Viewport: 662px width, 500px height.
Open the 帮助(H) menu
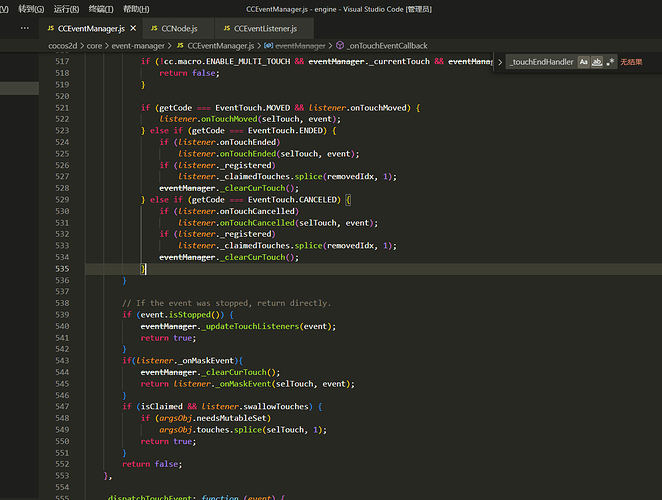(136, 8)
